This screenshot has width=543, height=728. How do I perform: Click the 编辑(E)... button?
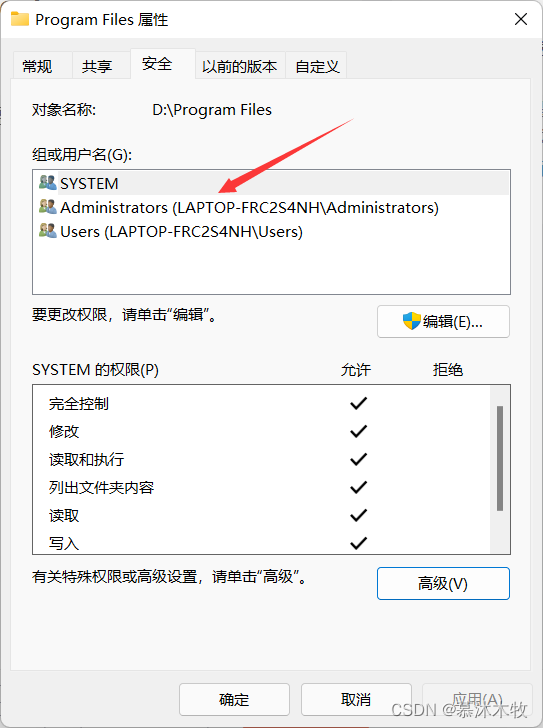(x=443, y=321)
